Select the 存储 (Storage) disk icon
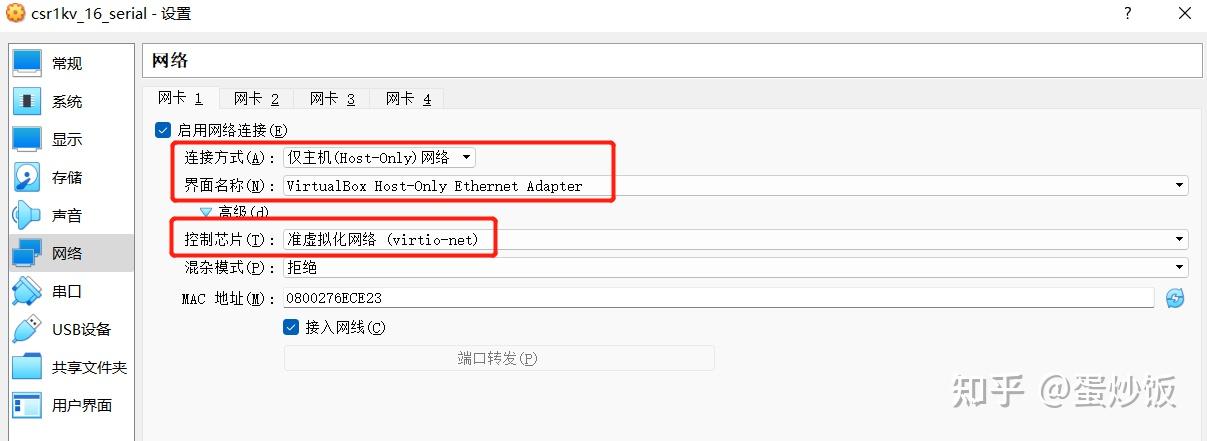 click(27, 177)
